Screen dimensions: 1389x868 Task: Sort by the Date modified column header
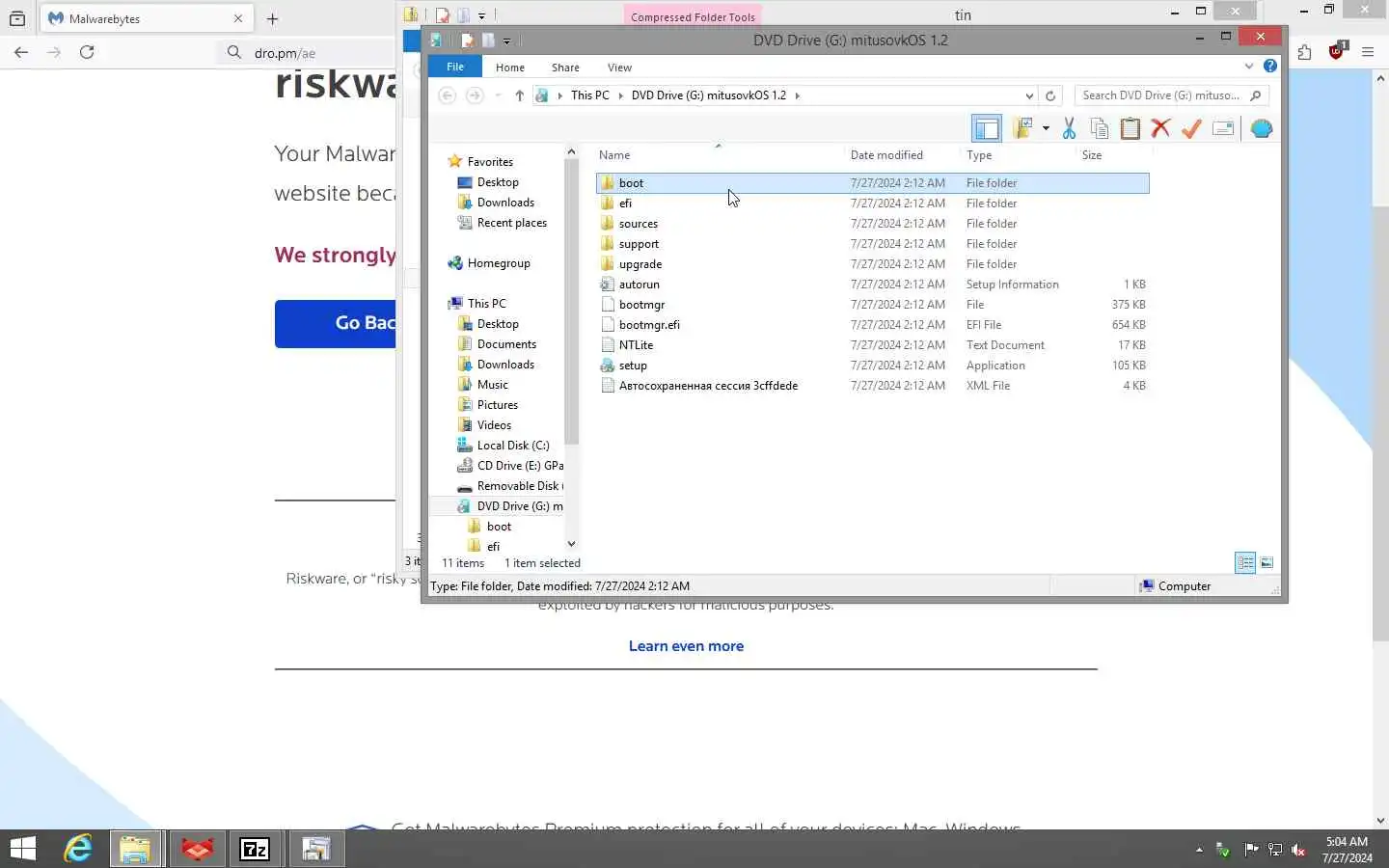(903, 154)
